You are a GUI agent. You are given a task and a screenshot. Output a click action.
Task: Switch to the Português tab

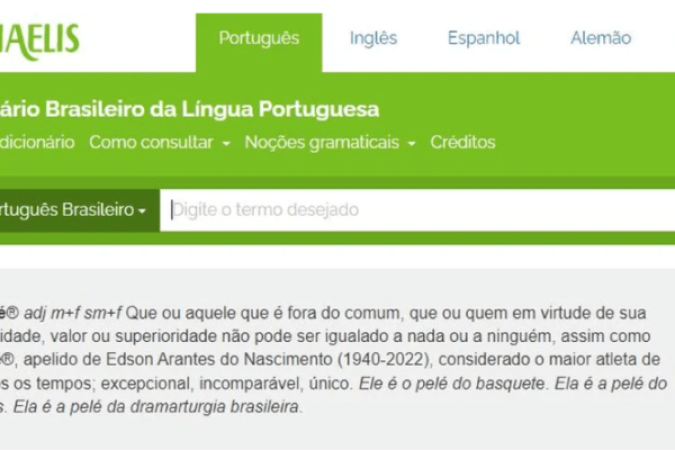259,39
